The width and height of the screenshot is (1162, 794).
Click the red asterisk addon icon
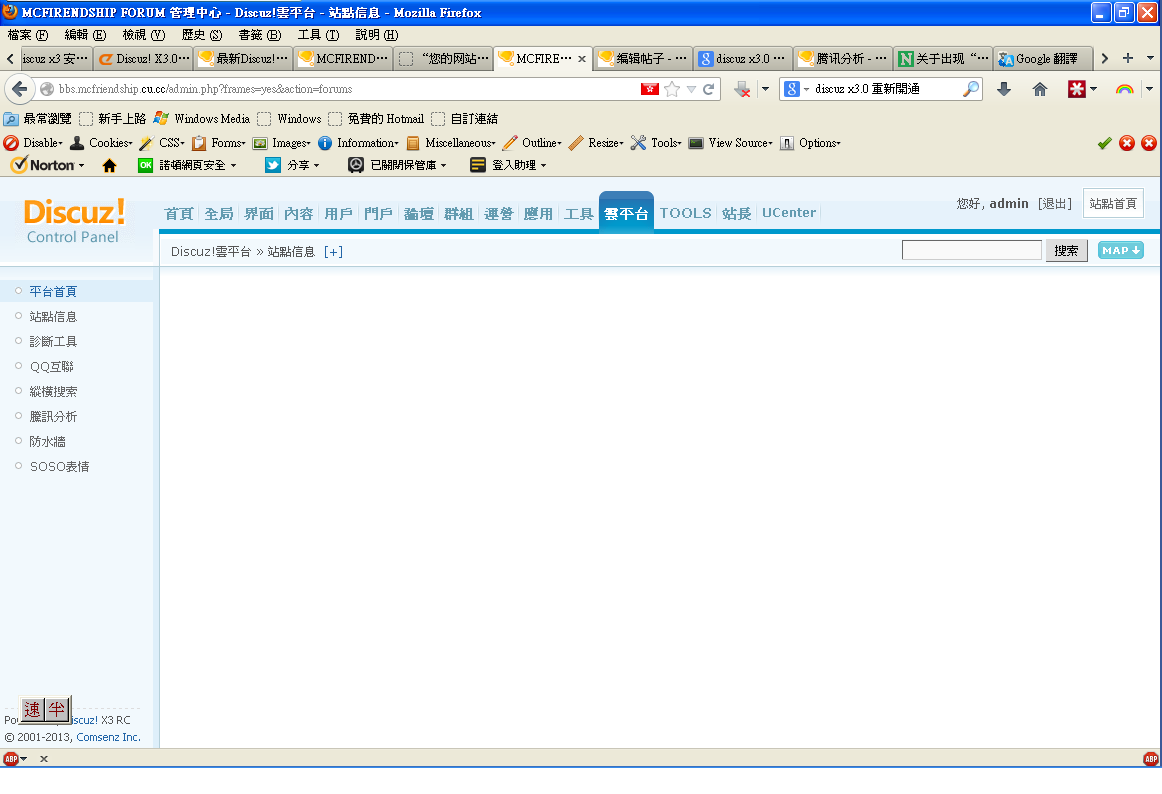1076,89
